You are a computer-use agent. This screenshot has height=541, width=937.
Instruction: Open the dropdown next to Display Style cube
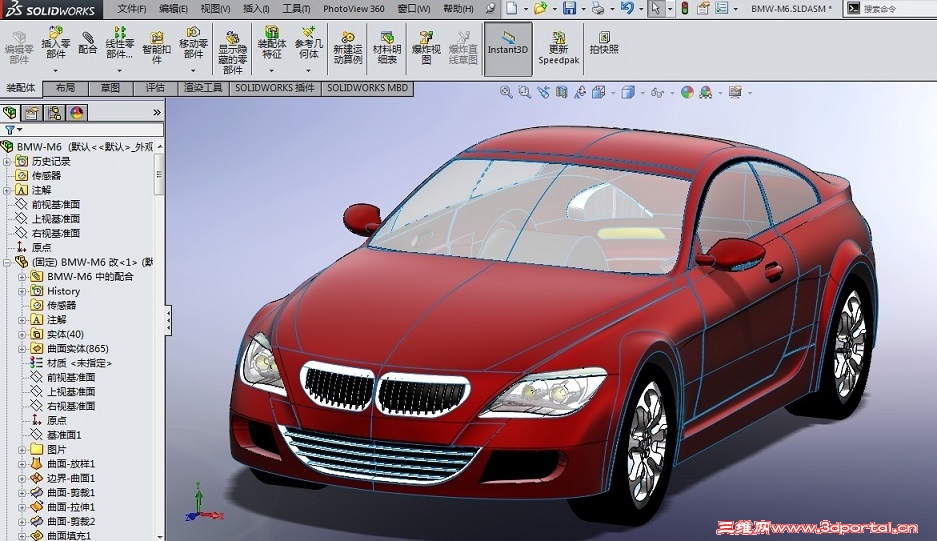pos(642,93)
